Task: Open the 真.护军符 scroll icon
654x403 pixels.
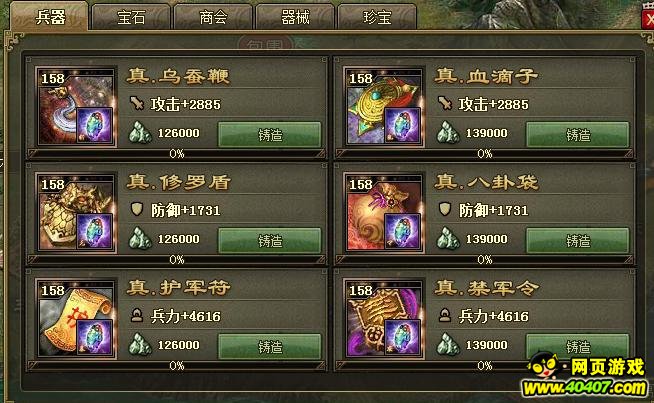Action: click(x=76, y=320)
